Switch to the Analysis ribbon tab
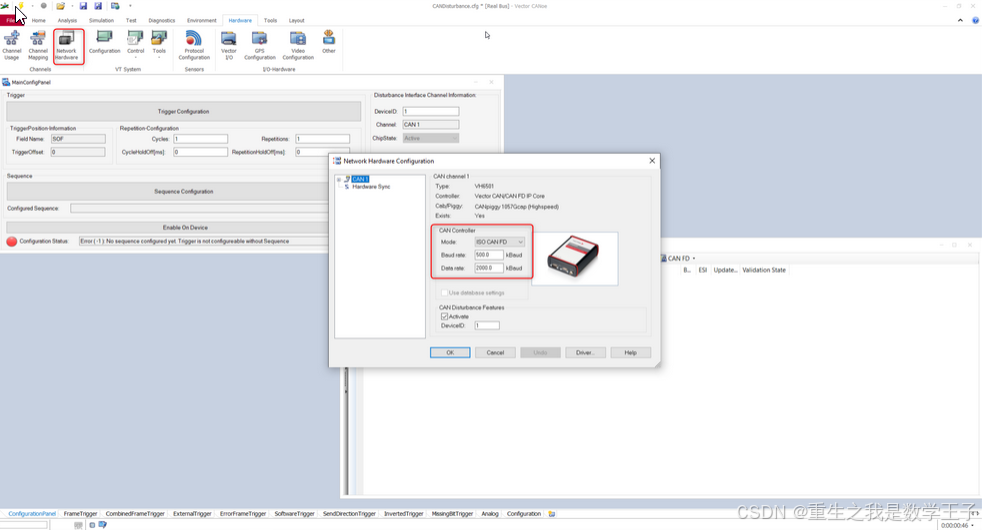Screen dimensions: 982x530 pyautogui.click(x=67, y=21)
